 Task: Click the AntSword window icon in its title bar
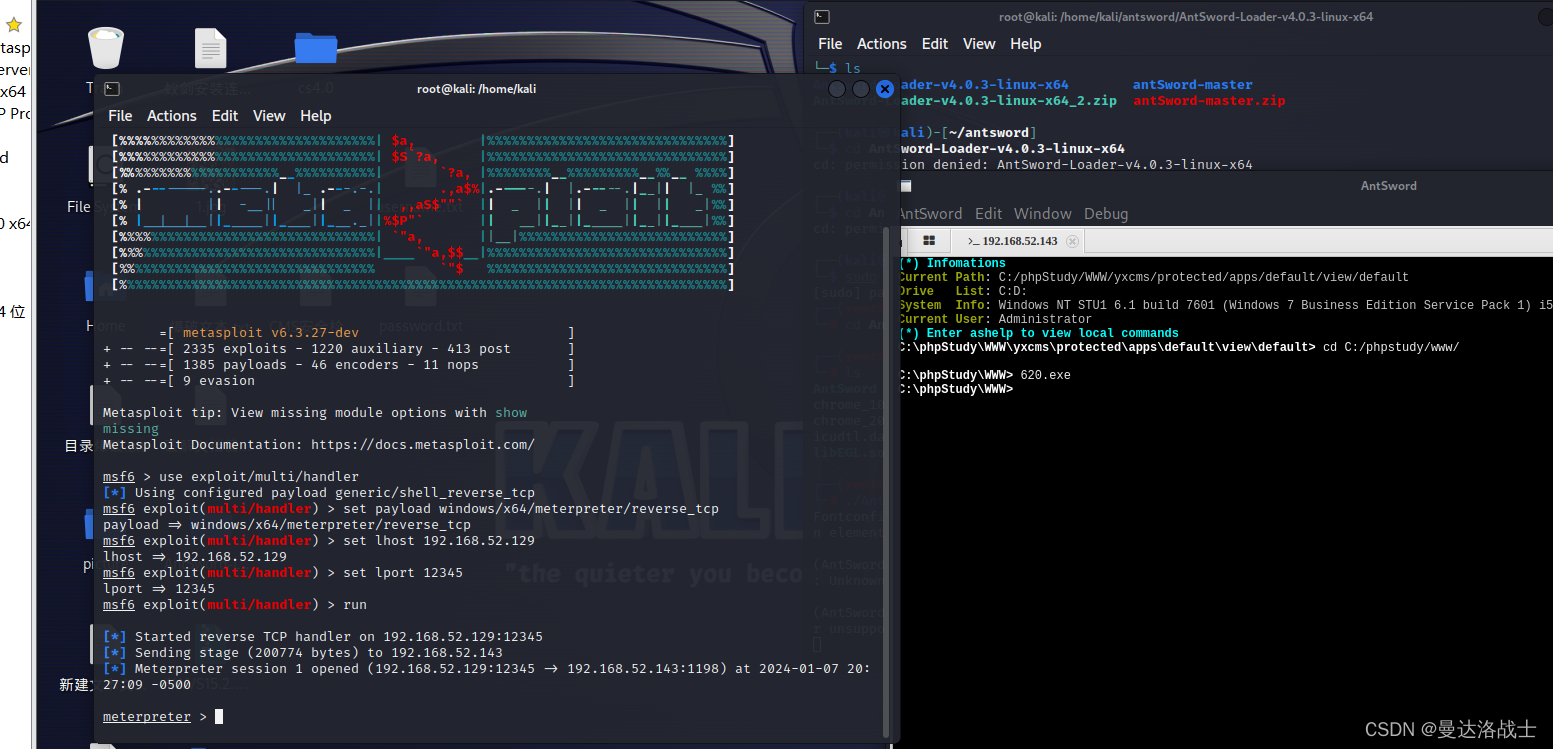coord(906,186)
